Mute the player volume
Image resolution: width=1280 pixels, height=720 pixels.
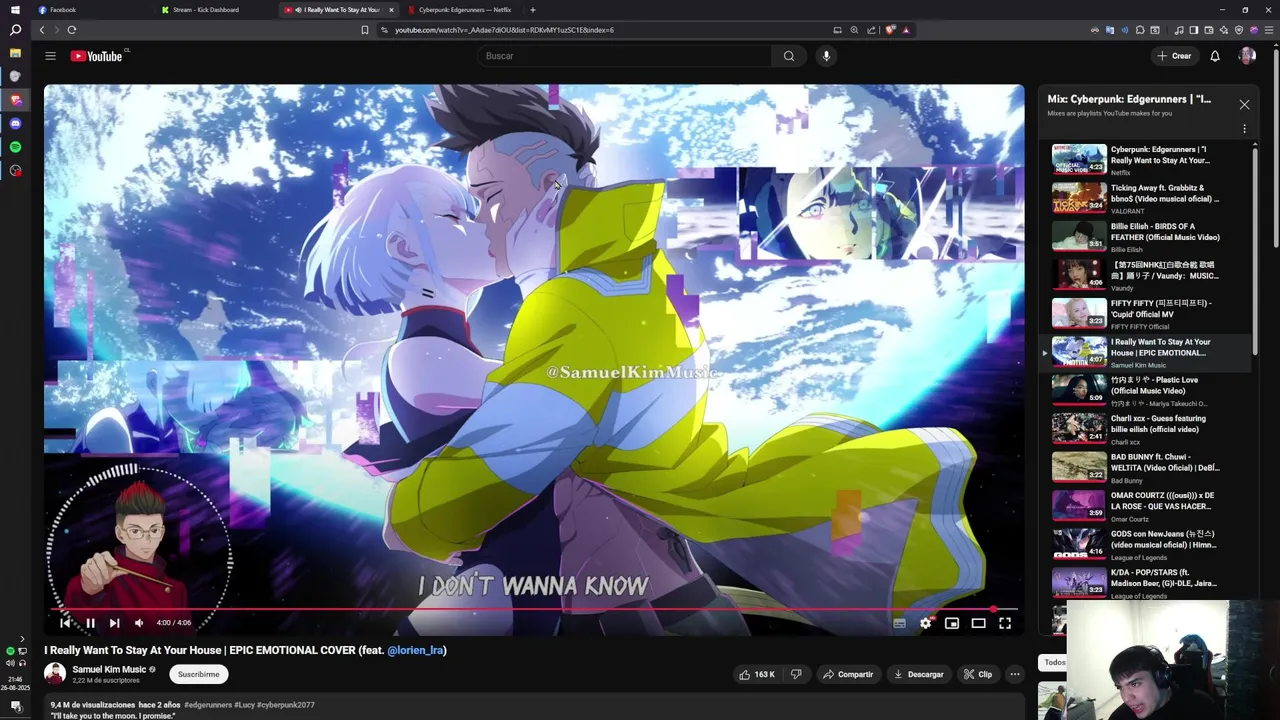coord(139,623)
